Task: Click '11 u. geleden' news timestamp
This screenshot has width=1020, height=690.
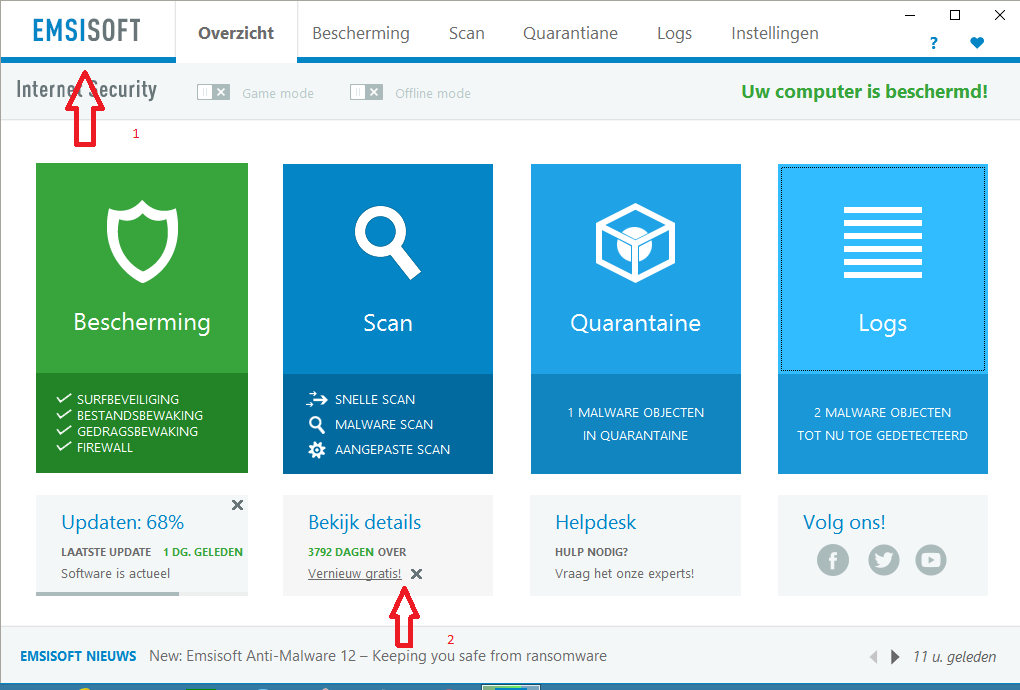Action: point(954,657)
